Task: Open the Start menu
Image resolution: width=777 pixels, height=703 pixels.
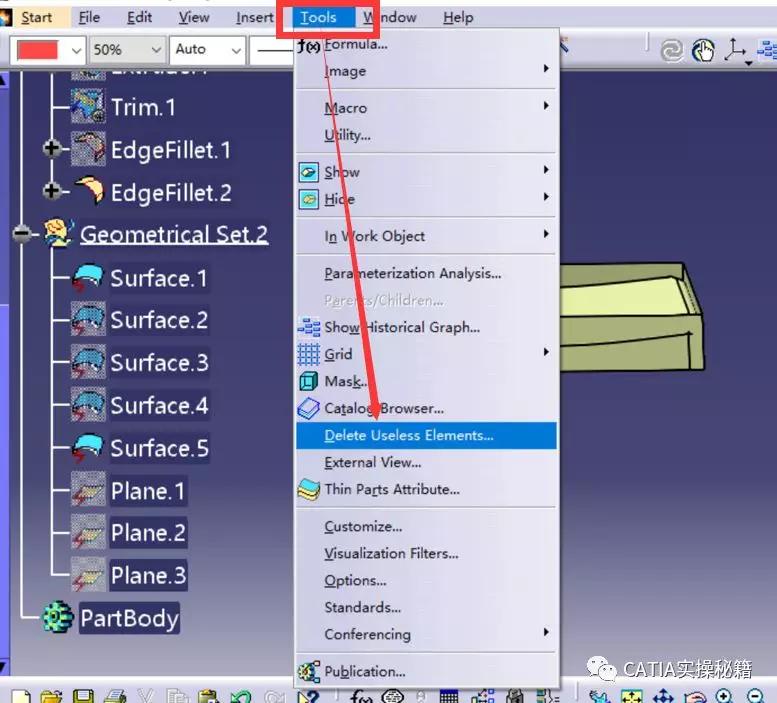Action: point(36,17)
